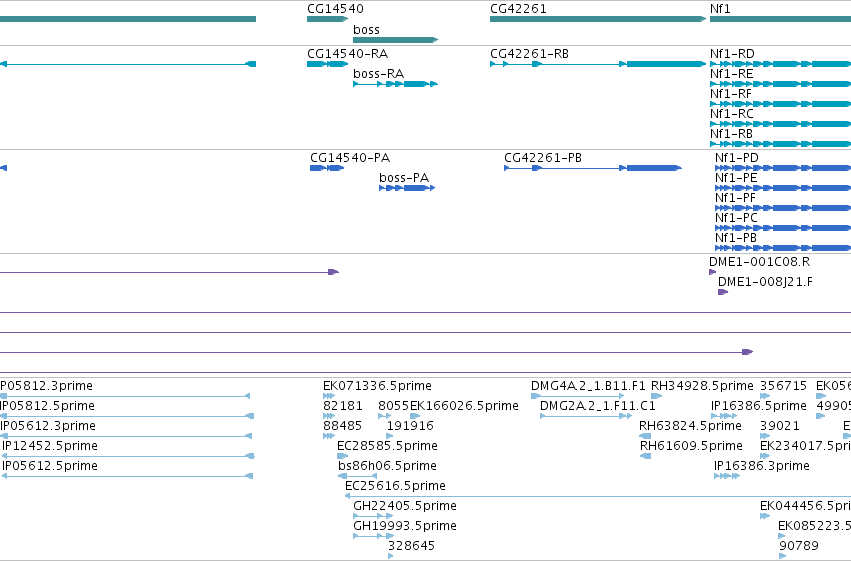Click the IP05812.5prime EST label
The width and height of the screenshot is (851, 561).
click(x=47, y=406)
